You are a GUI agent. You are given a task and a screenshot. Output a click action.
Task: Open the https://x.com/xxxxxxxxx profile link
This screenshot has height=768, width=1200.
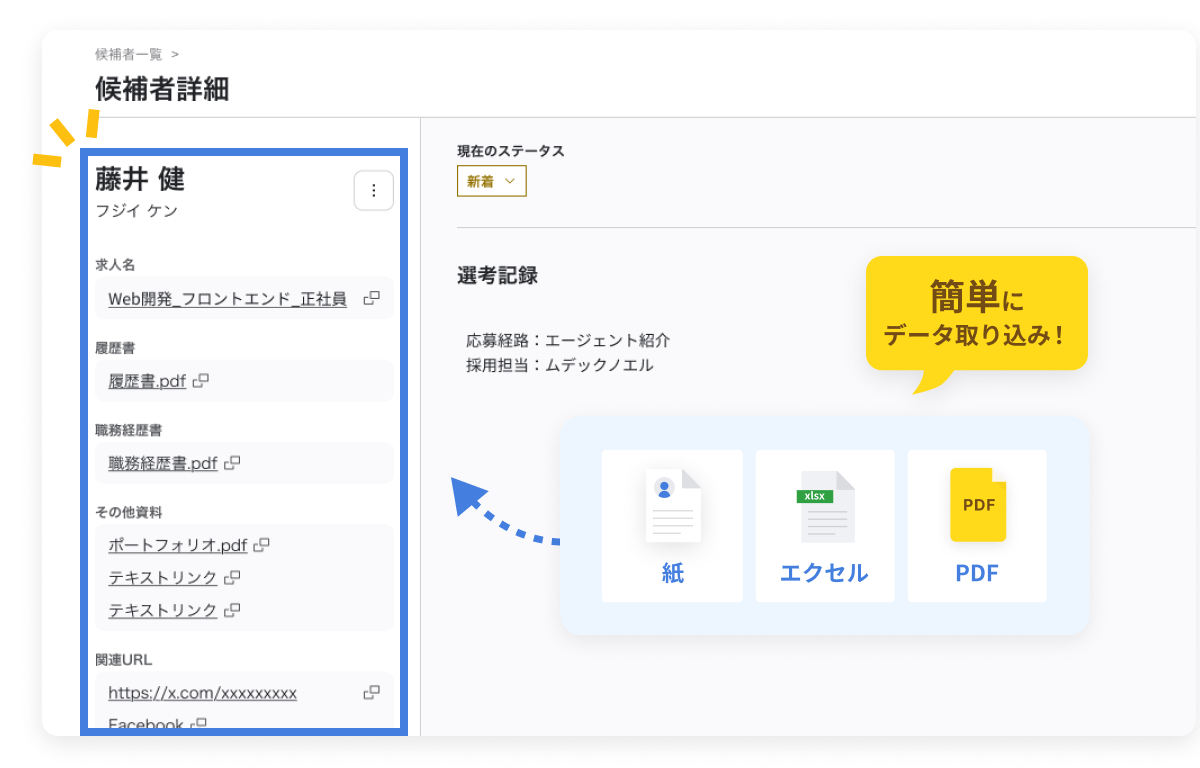pos(202,692)
